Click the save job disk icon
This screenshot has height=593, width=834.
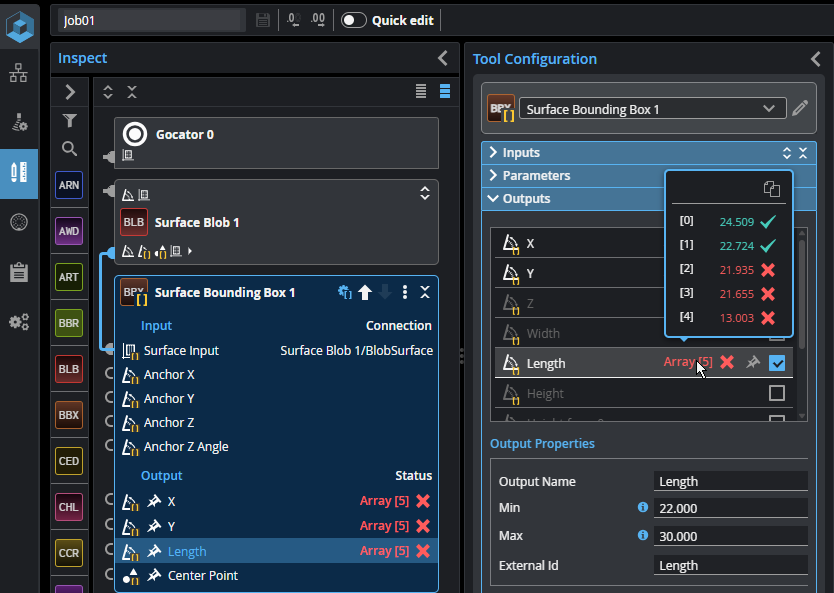[263, 20]
